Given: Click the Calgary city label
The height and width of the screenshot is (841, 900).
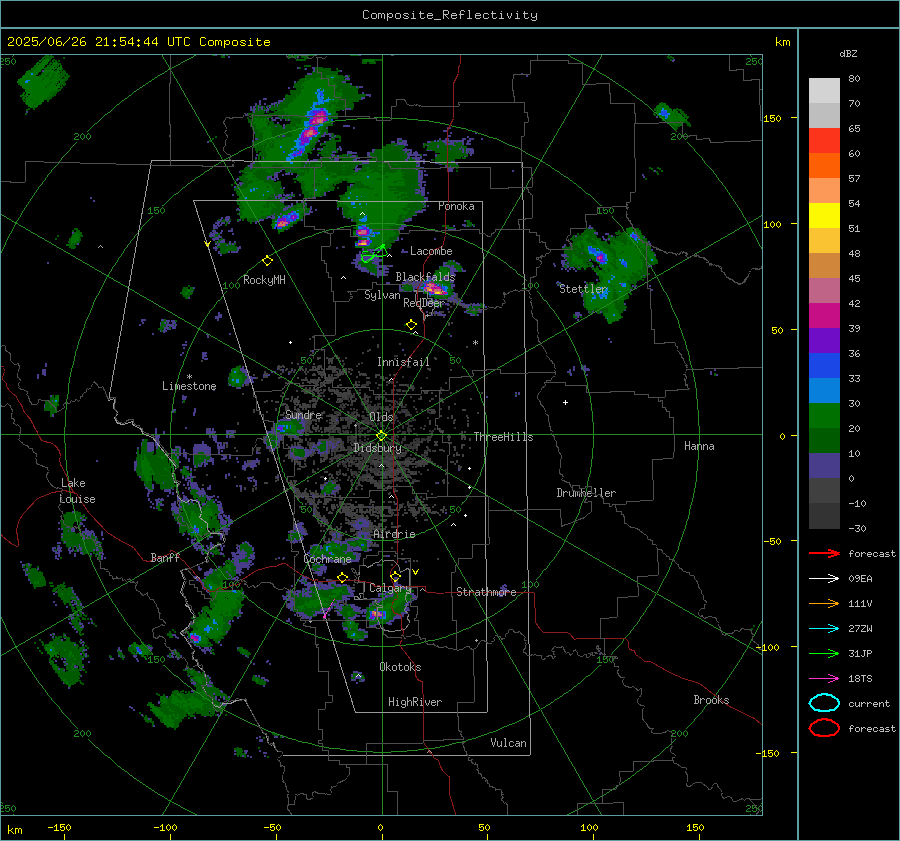Looking at the screenshot, I should tap(390, 588).
